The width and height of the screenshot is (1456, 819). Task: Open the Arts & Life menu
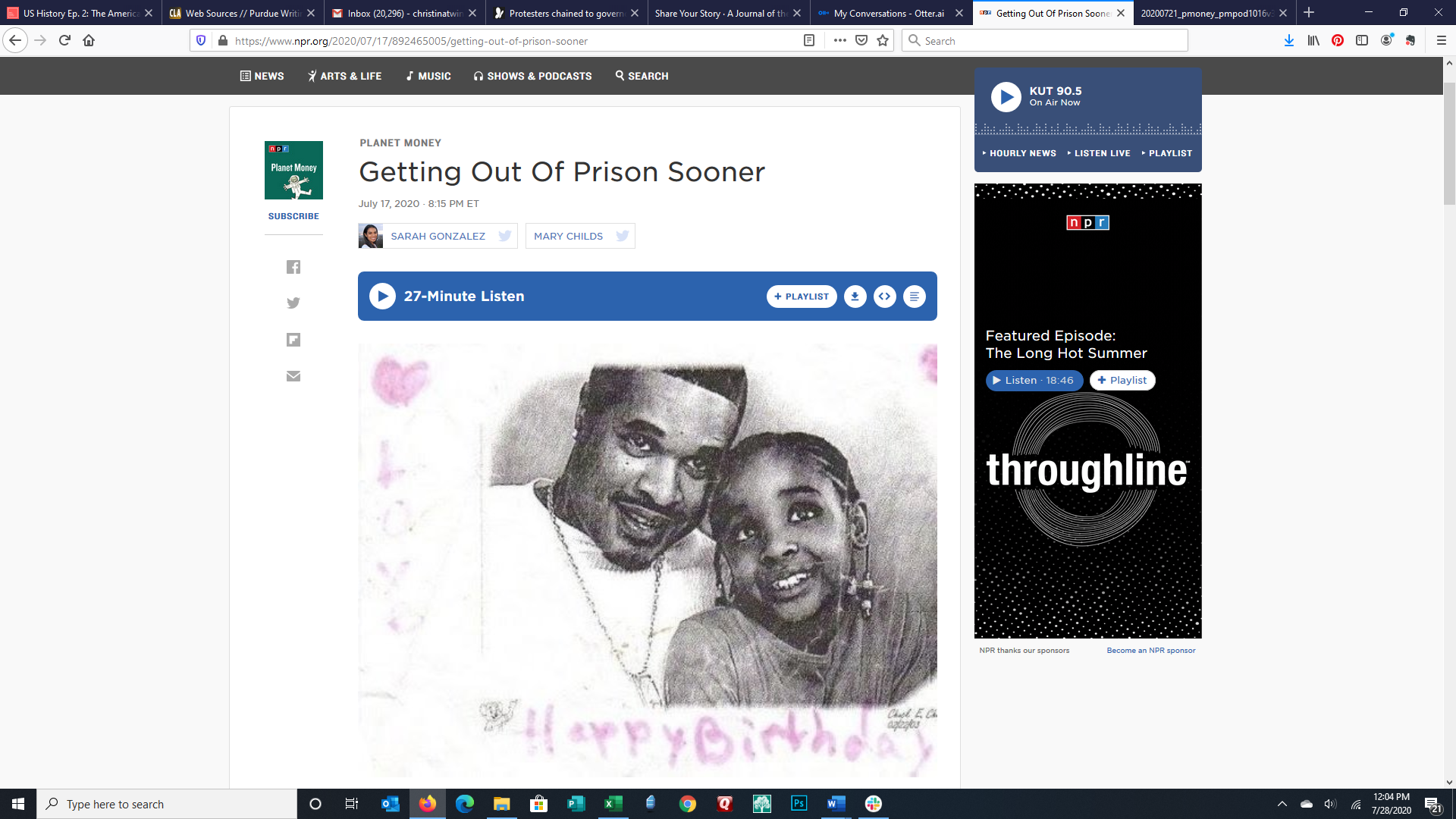344,76
